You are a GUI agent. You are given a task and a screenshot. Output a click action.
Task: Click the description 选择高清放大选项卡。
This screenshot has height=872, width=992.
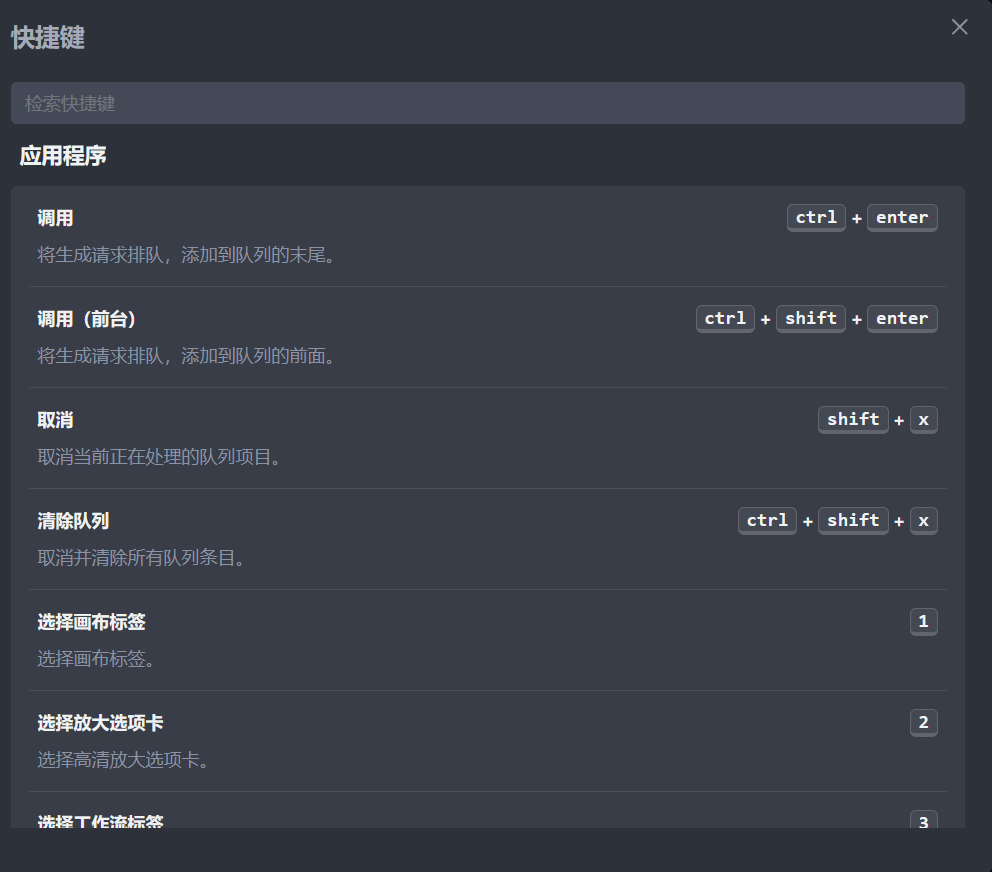coord(124,760)
